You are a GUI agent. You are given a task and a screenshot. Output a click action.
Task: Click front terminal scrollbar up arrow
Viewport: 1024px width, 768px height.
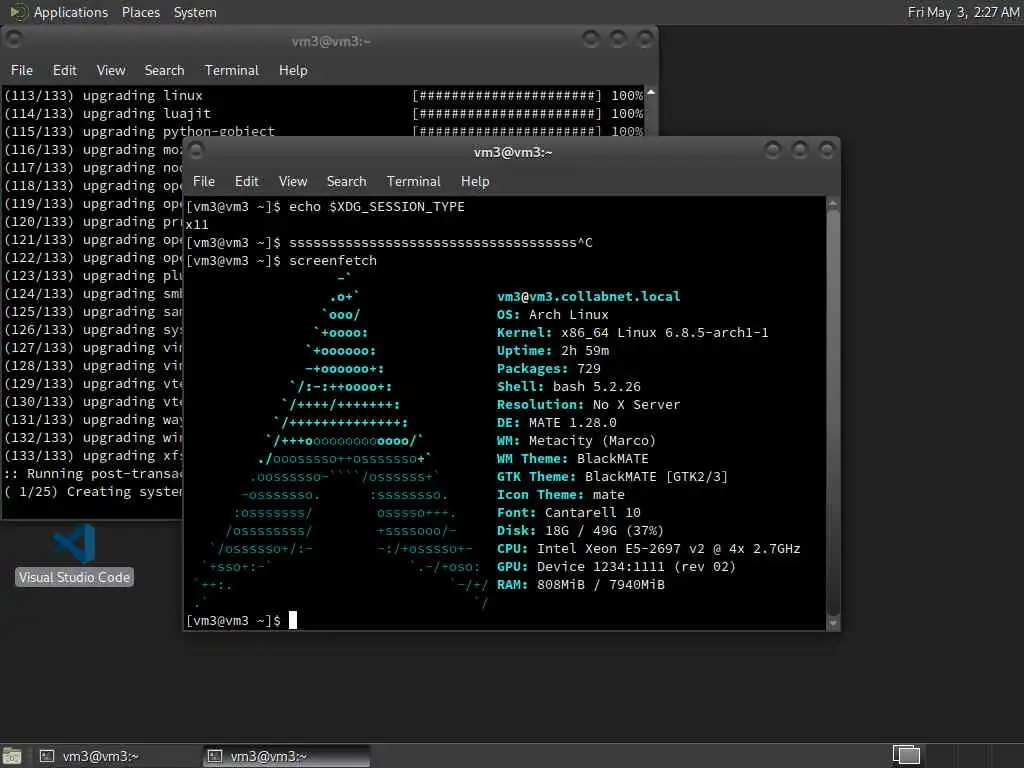coord(833,204)
